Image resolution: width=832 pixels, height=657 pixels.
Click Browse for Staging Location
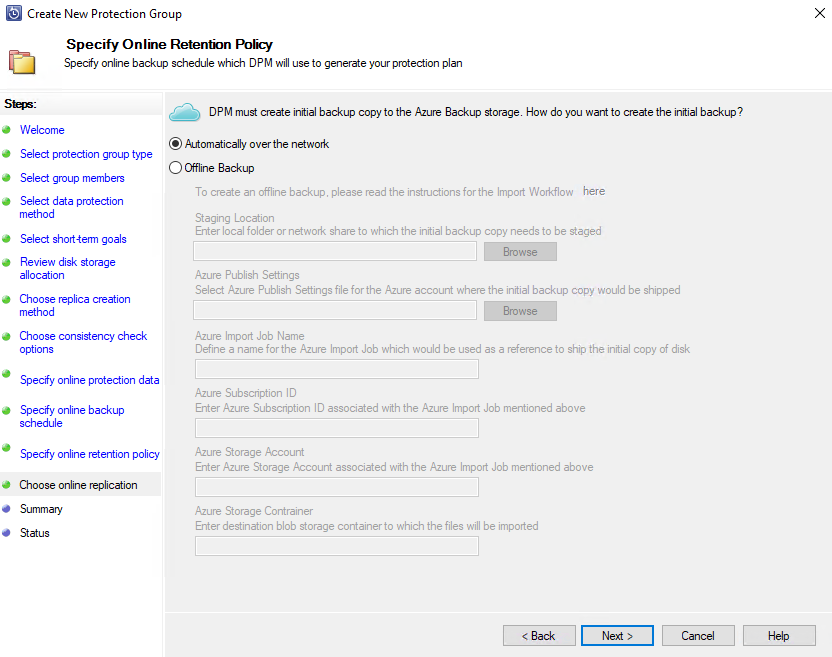tap(520, 252)
